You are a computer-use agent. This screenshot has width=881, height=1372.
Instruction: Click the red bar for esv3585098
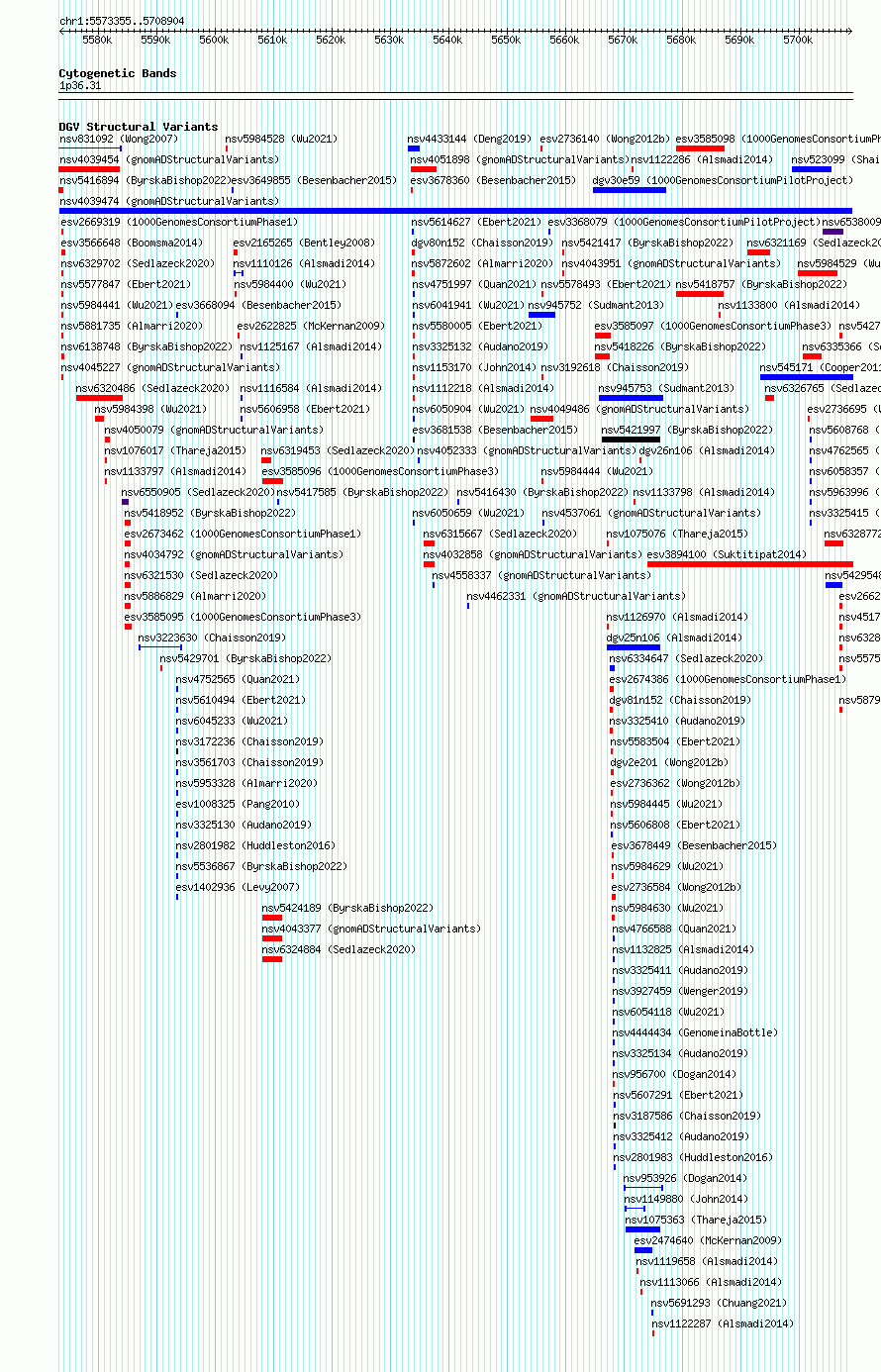click(x=700, y=148)
